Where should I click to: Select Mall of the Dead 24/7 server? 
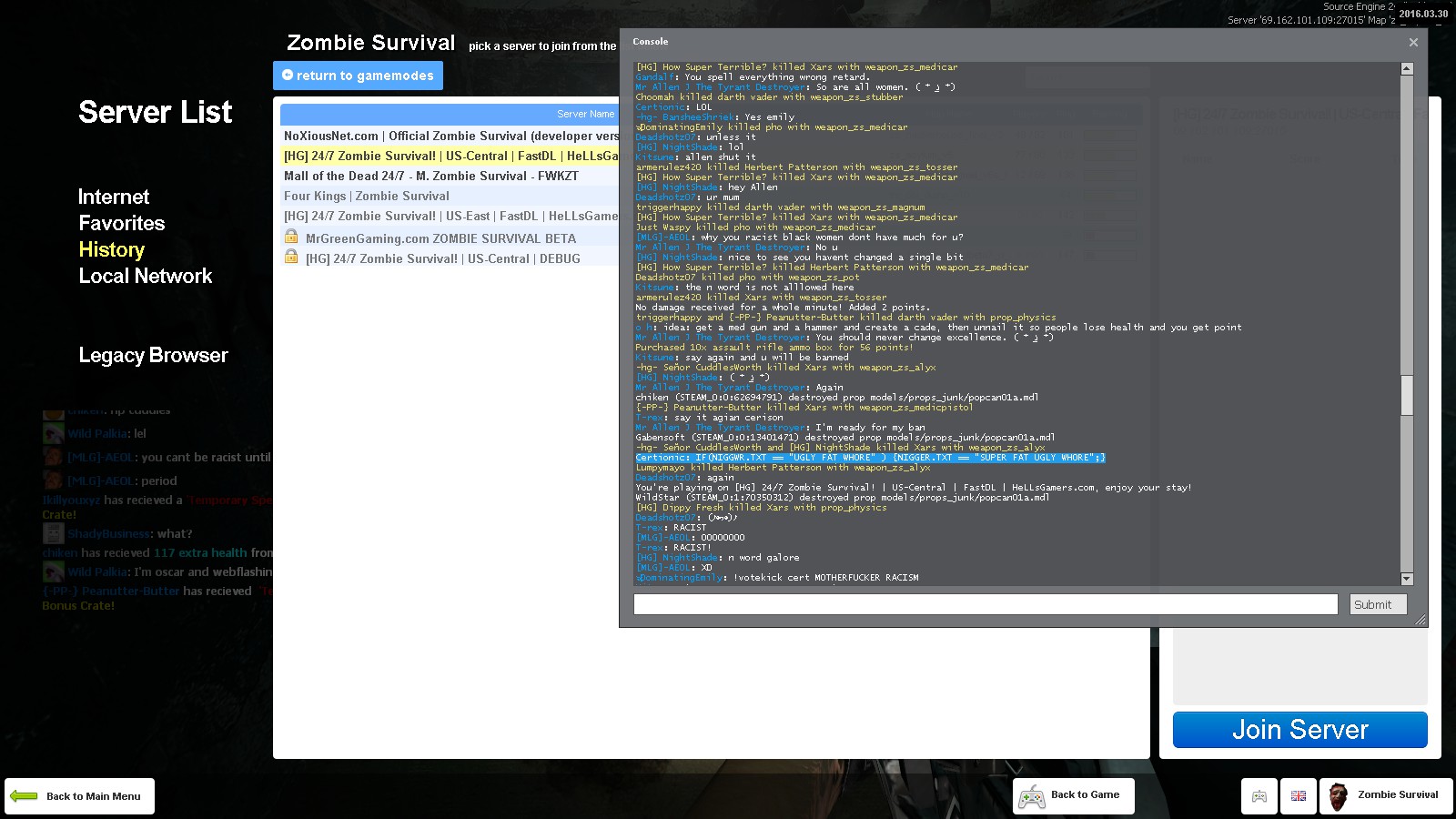450,176
